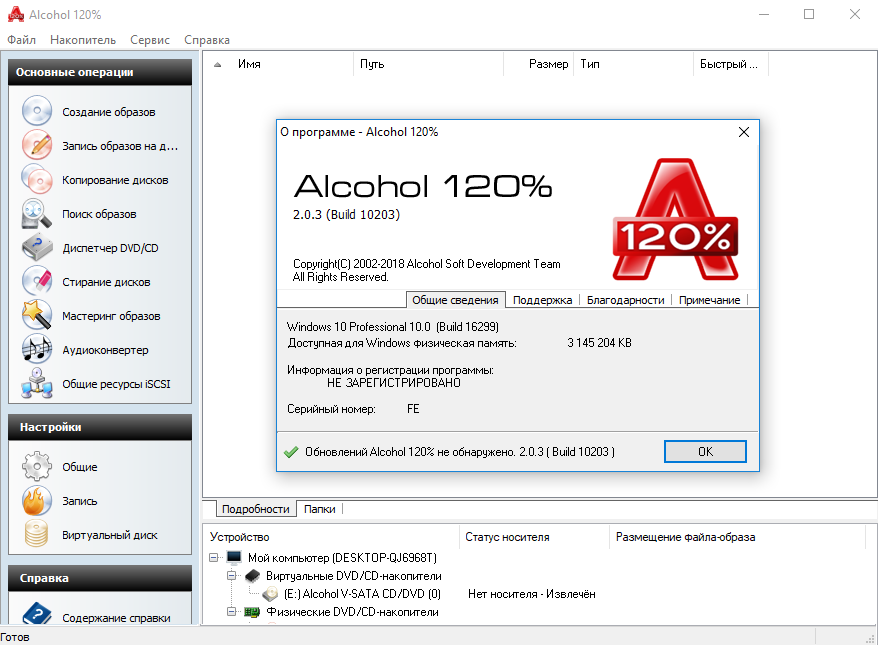Open Содержание справки help book icon
This screenshot has height=645, width=878.
point(37,614)
